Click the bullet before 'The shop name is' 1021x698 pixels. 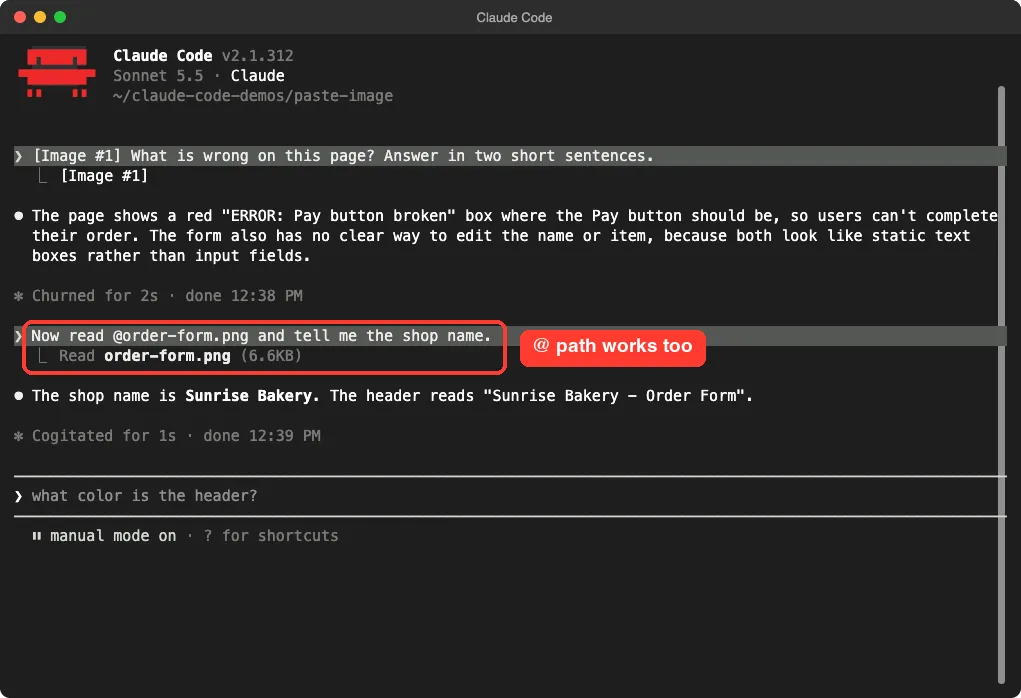[x=19, y=396]
